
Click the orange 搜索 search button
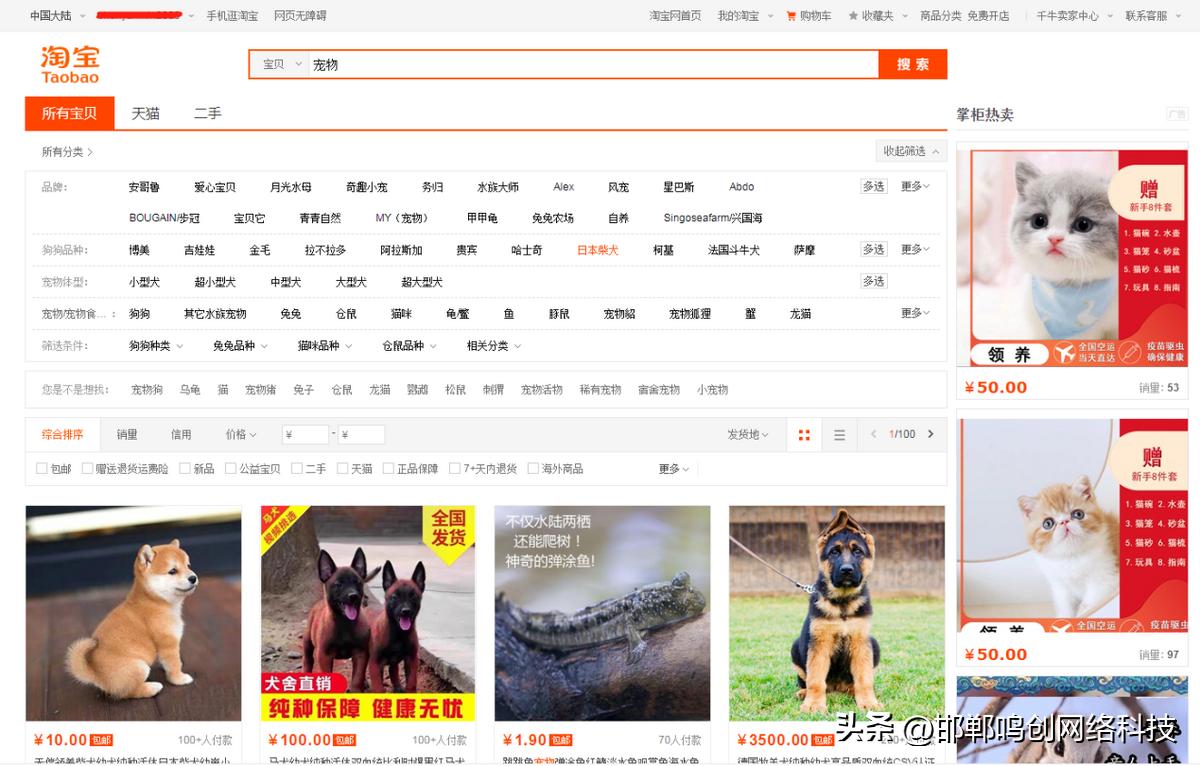pos(913,64)
